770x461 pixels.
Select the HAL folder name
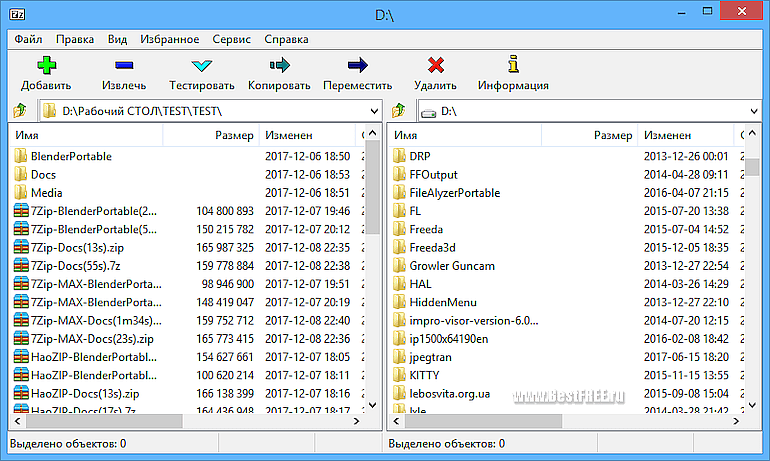tap(420, 284)
